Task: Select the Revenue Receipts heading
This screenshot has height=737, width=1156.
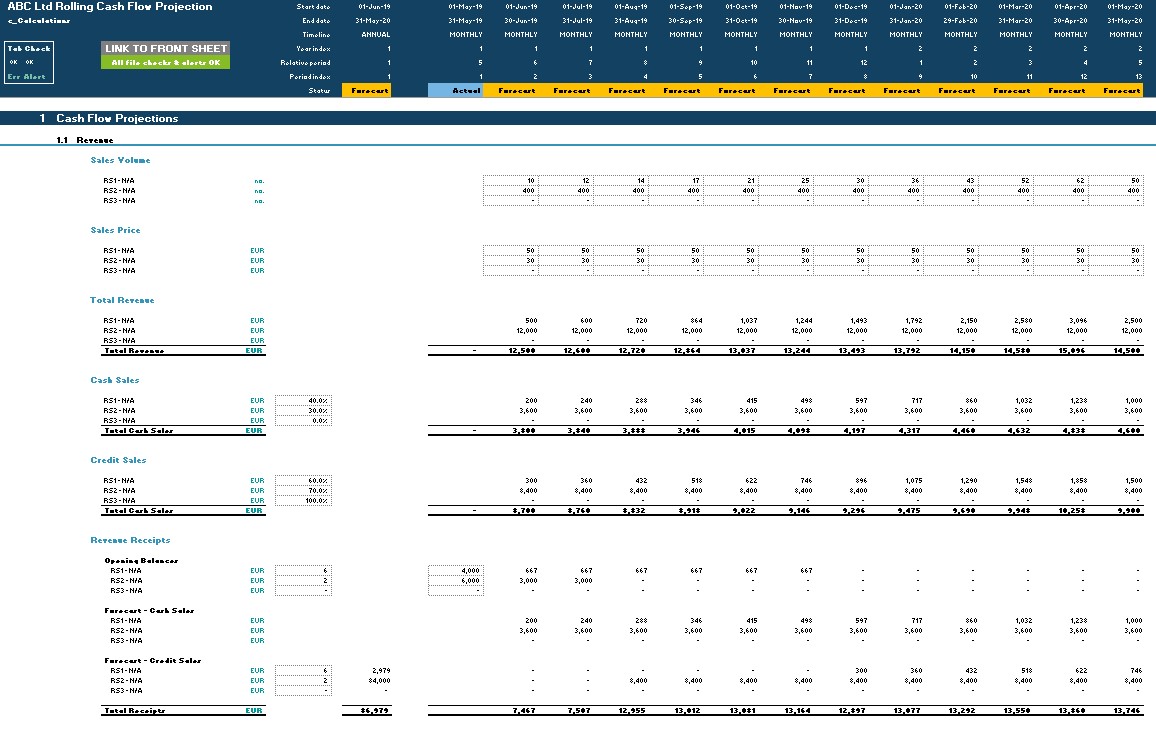Action: coord(130,540)
